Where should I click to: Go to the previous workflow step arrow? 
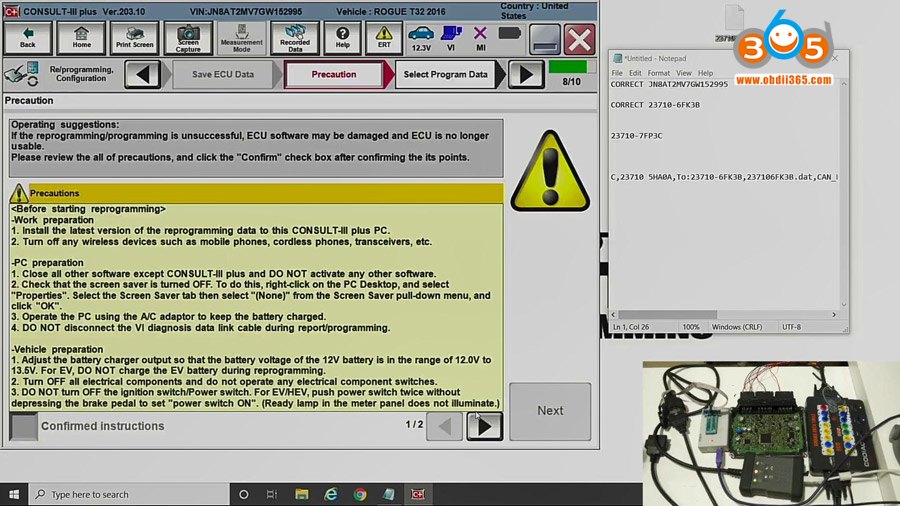(142, 75)
